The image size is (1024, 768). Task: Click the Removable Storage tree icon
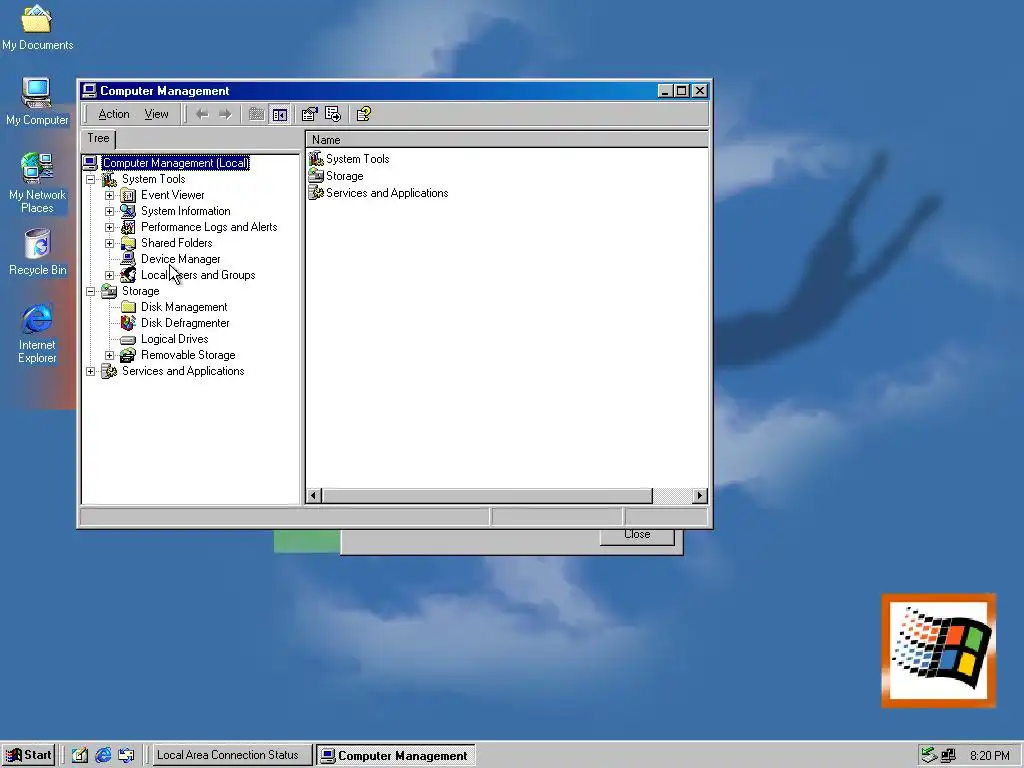click(x=129, y=355)
